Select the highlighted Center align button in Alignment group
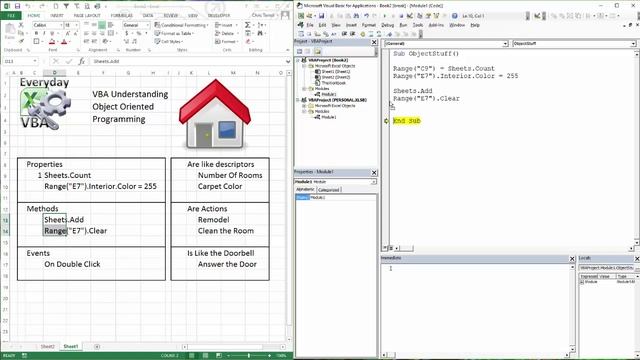Image resolution: width=640 pixels, height=360 pixels. [x=102, y=25]
